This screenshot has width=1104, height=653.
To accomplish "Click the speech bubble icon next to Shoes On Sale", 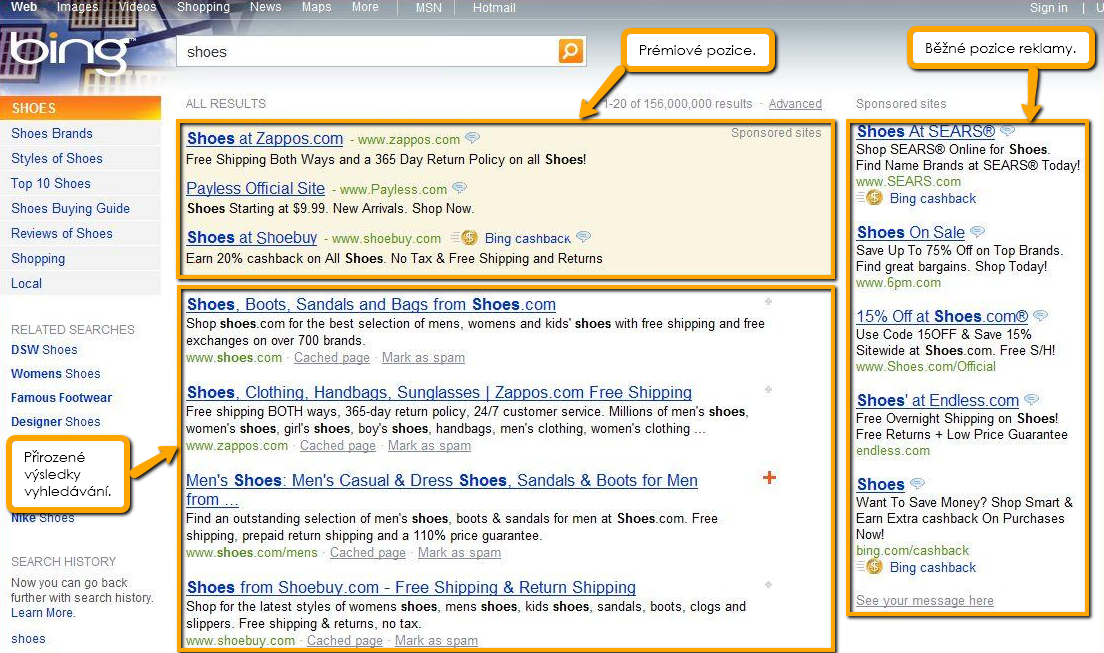I will pos(977,231).
